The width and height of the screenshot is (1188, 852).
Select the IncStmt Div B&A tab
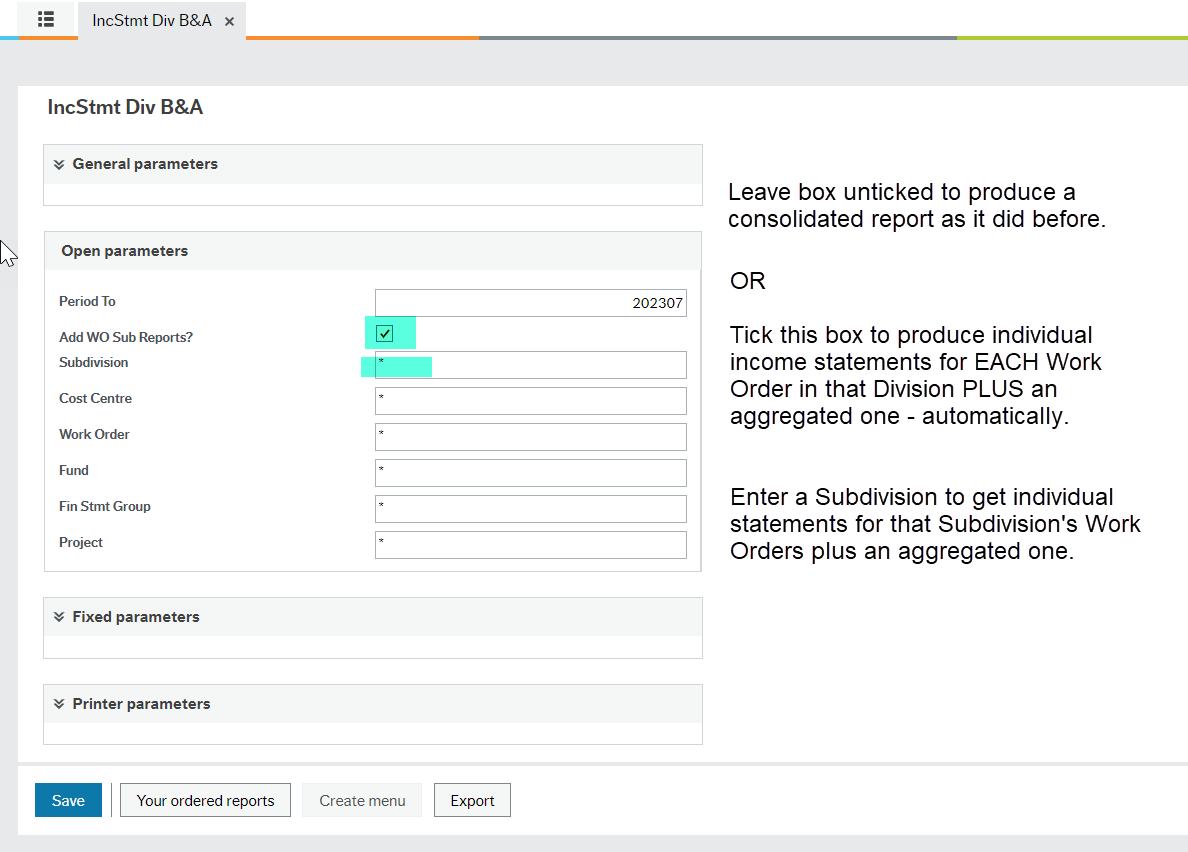pos(152,20)
